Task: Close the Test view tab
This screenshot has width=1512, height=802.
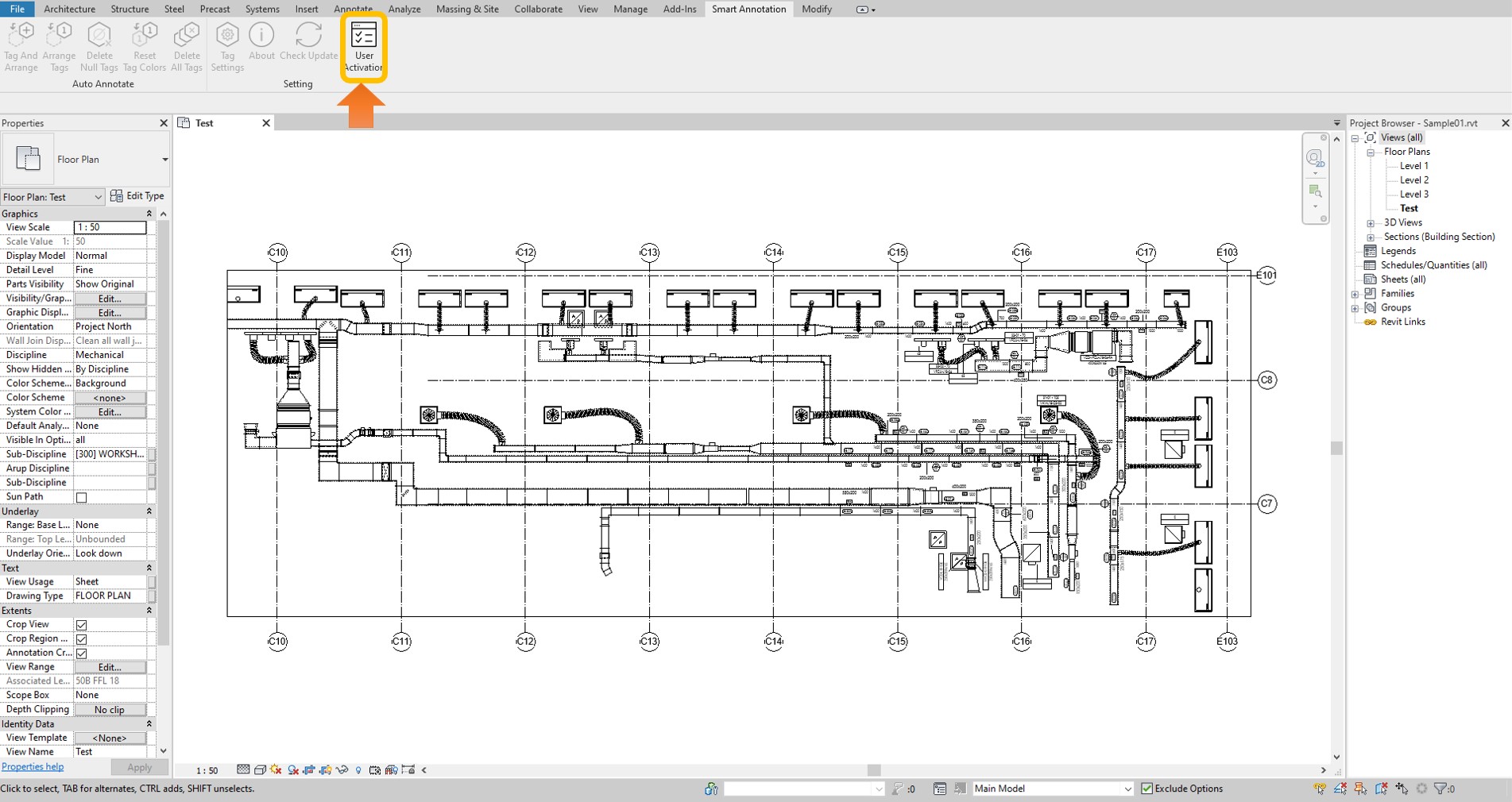Action: 266,123
